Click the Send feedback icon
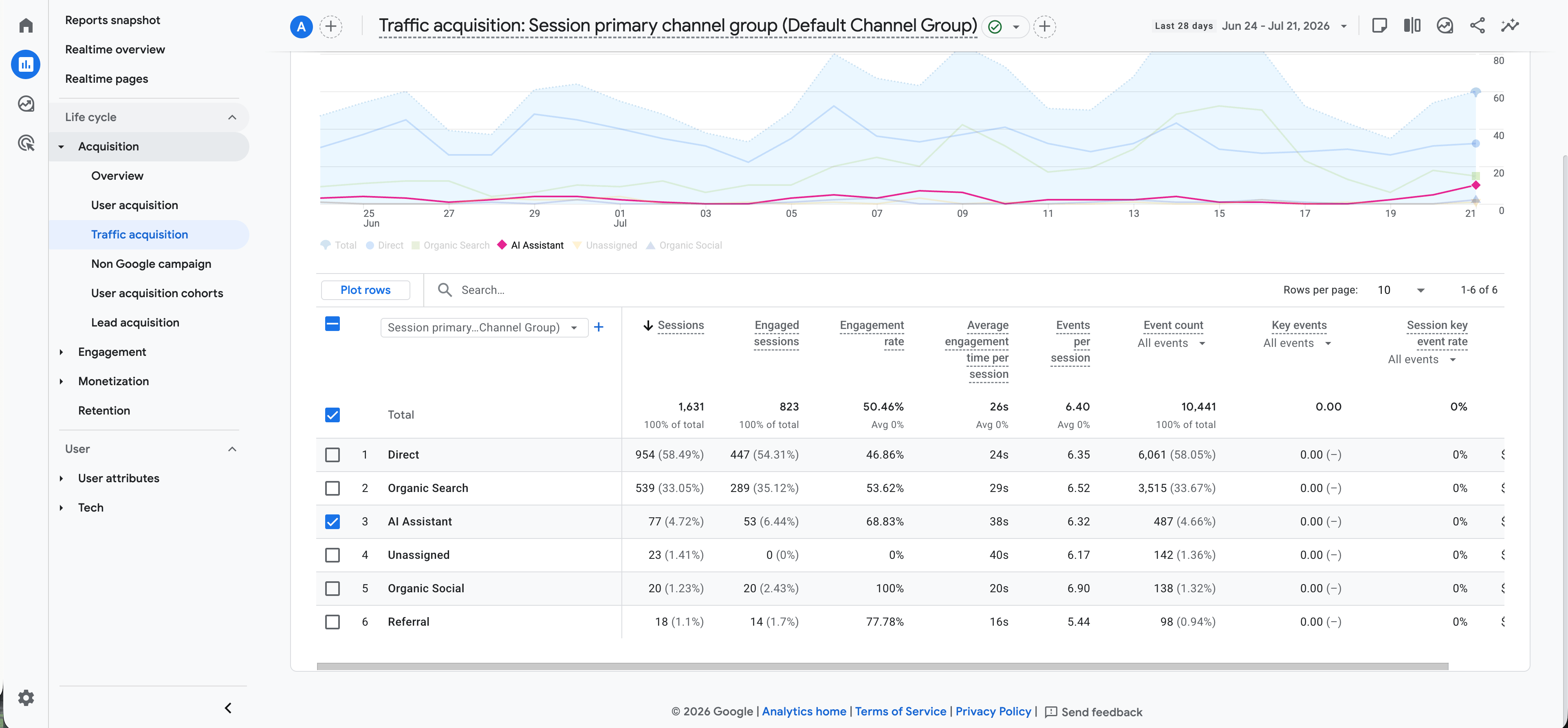 pos(1050,712)
